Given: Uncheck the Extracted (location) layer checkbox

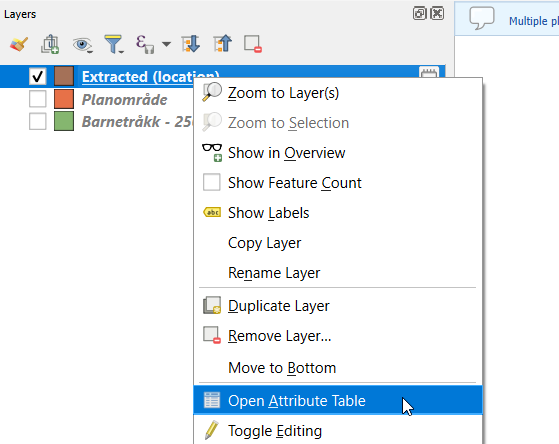Looking at the screenshot, I should coord(37,76).
